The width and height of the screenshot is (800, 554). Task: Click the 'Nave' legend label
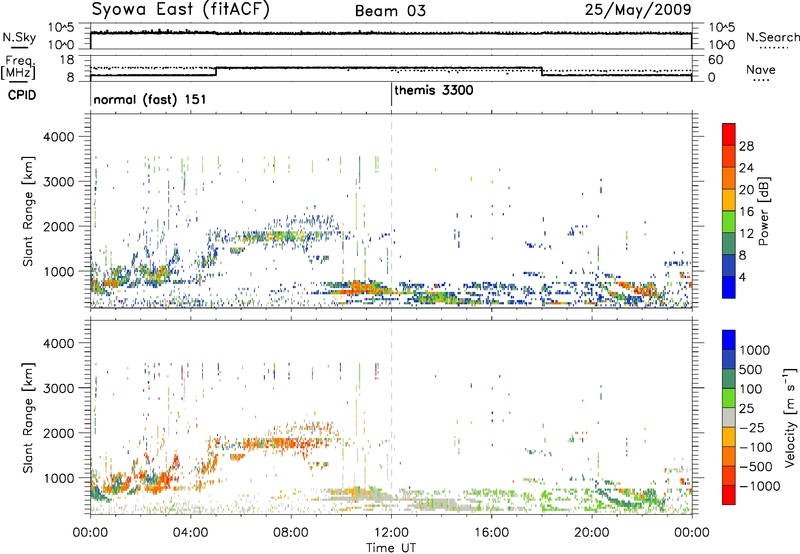761,69
